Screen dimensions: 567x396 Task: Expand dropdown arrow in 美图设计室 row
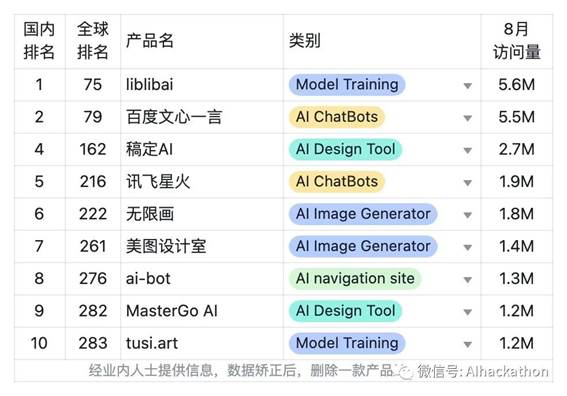pos(468,247)
